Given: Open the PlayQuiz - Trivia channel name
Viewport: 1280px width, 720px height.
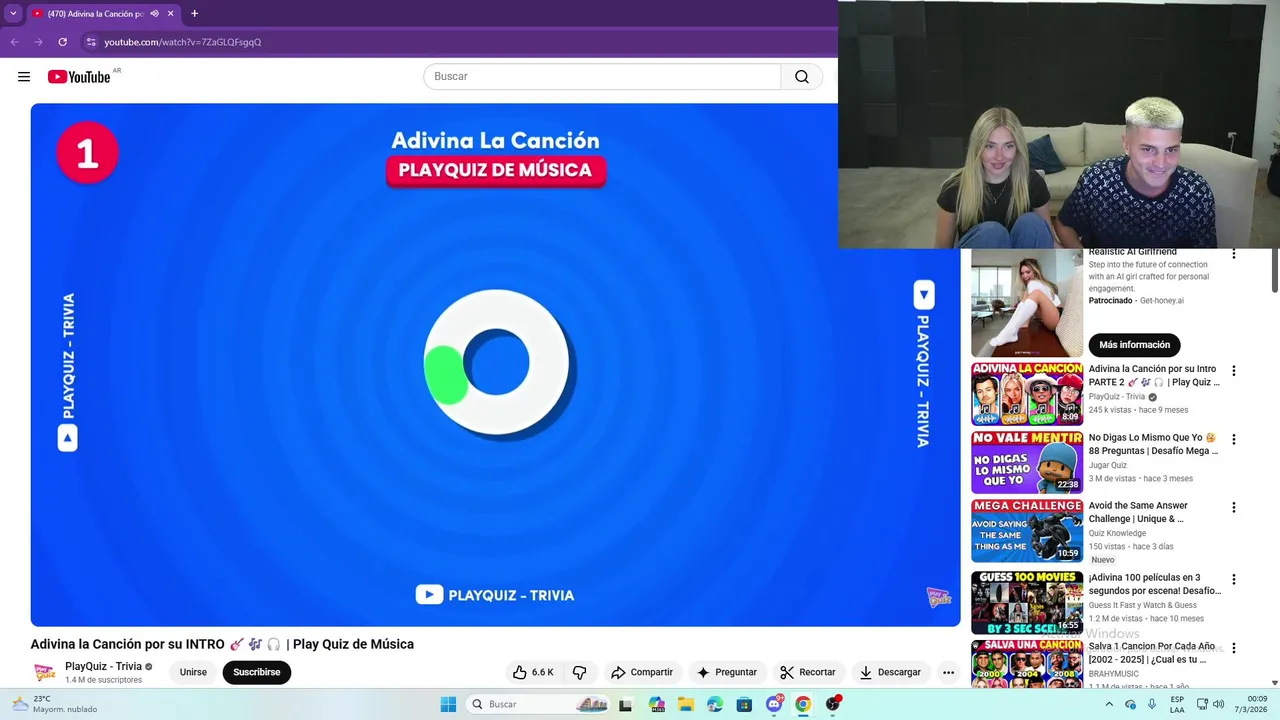Looking at the screenshot, I should pos(103,666).
